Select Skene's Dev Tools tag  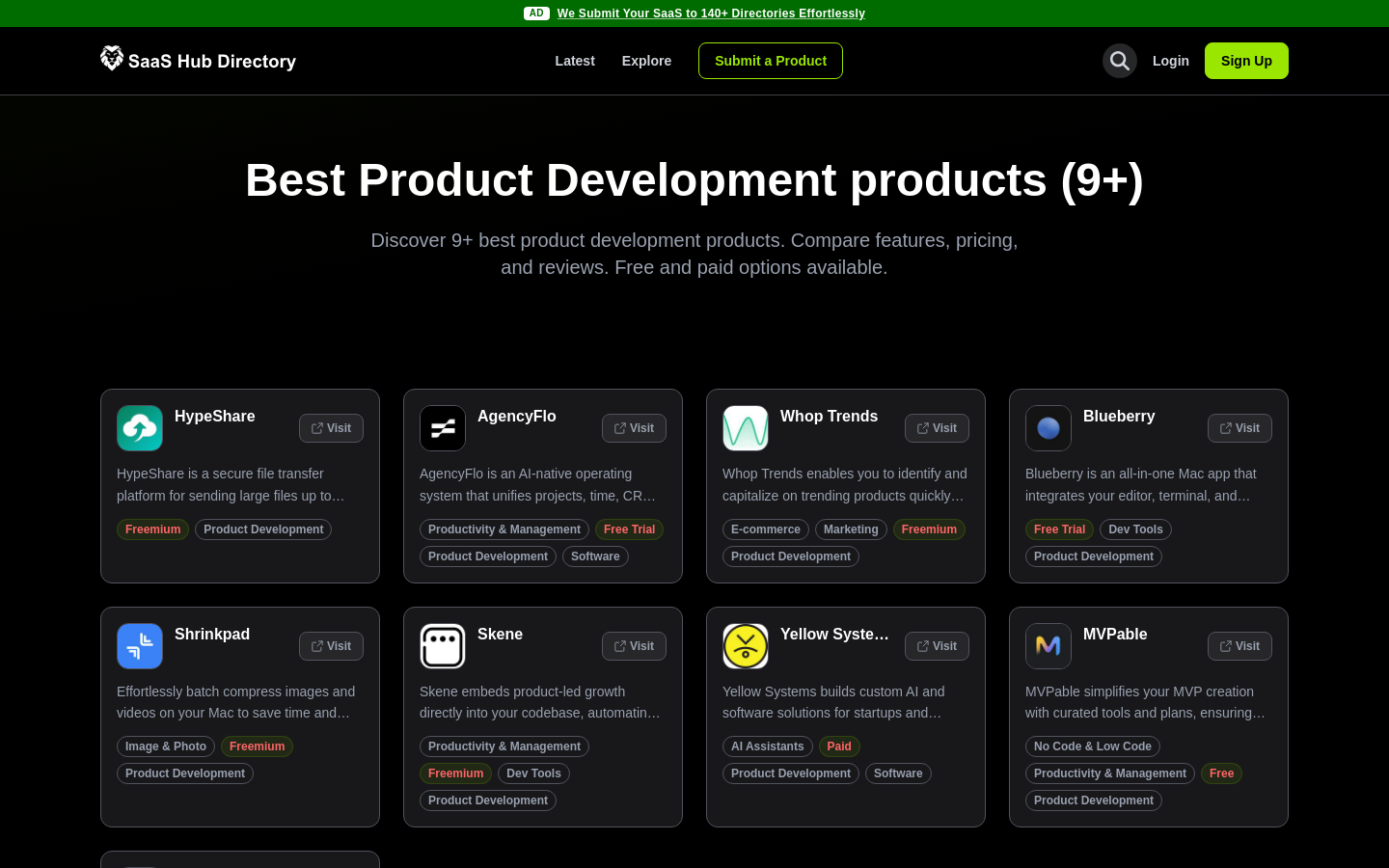(533, 773)
